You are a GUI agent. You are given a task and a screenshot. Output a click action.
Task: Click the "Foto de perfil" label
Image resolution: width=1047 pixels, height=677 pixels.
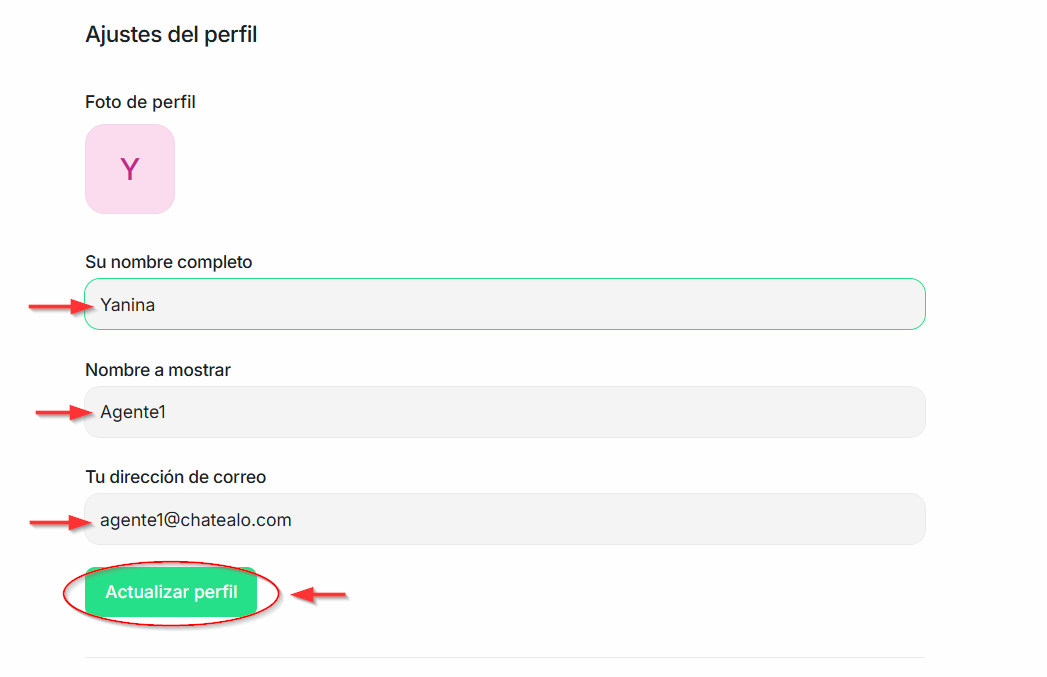[140, 102]
